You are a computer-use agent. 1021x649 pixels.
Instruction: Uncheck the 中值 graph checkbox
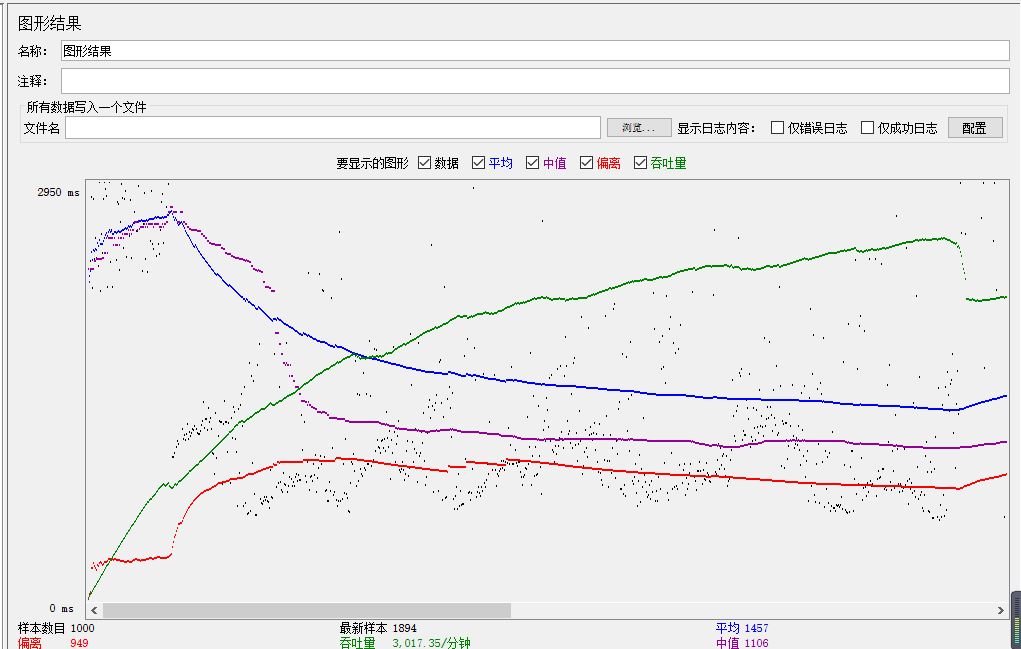pos(533,163)
